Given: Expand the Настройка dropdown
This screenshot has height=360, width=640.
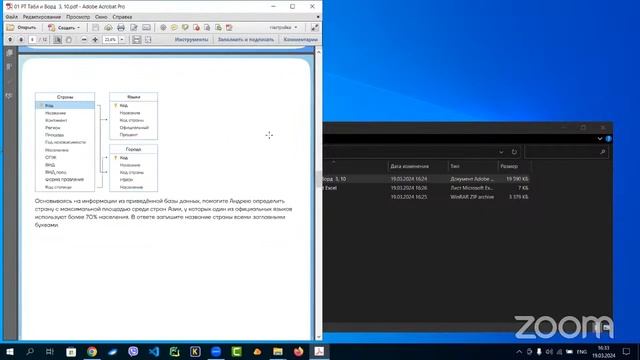Looking at the screenshot, I should (x=283, y=28).
